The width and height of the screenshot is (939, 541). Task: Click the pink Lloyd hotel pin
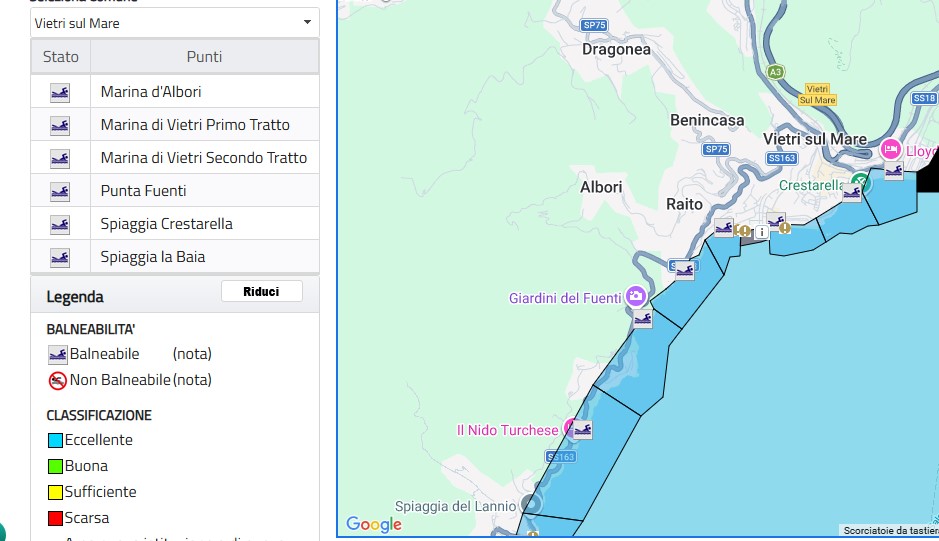click(890, 149)
